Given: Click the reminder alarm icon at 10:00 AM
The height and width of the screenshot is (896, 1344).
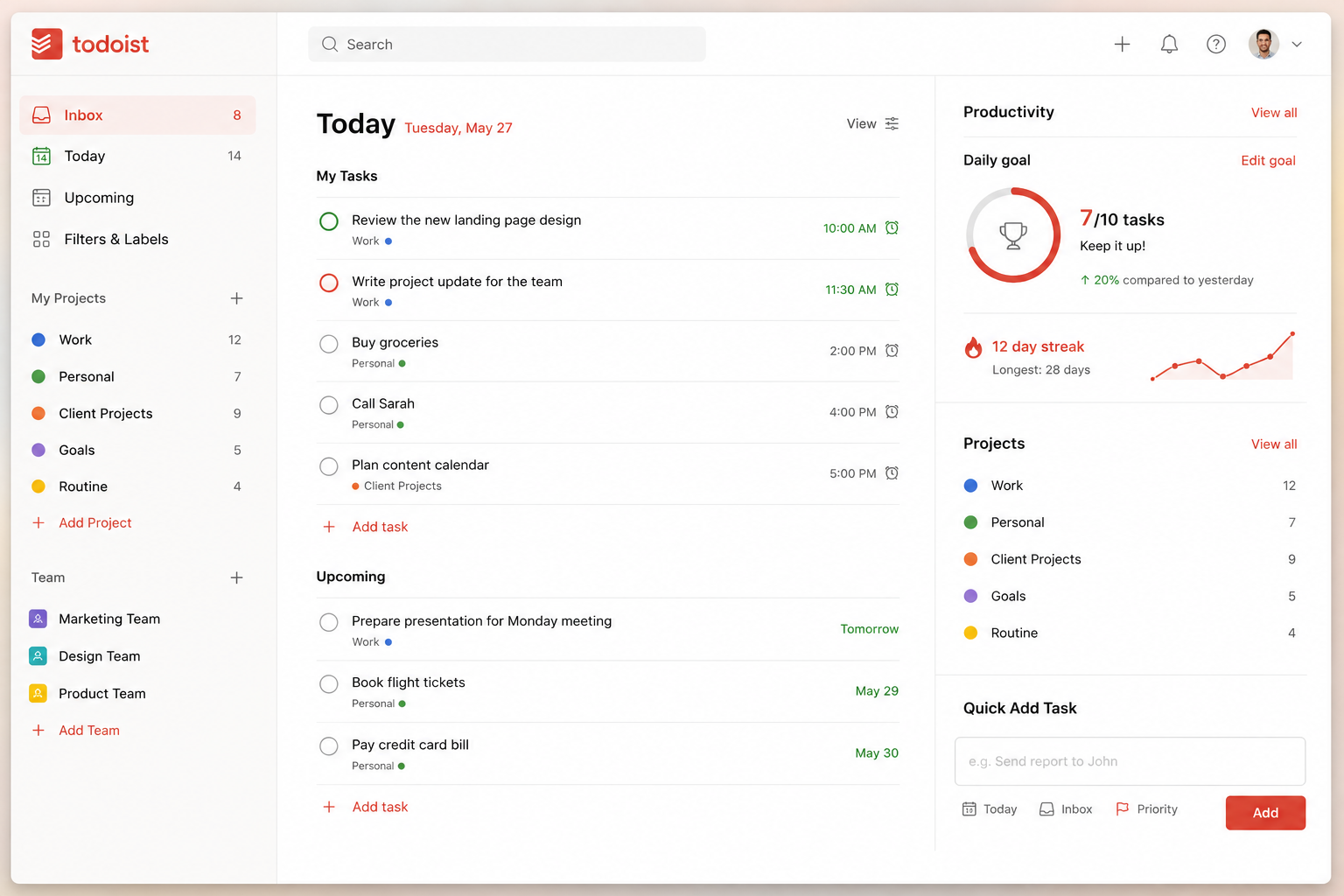Looking at the screenshot, I should (x=892, y=227).
